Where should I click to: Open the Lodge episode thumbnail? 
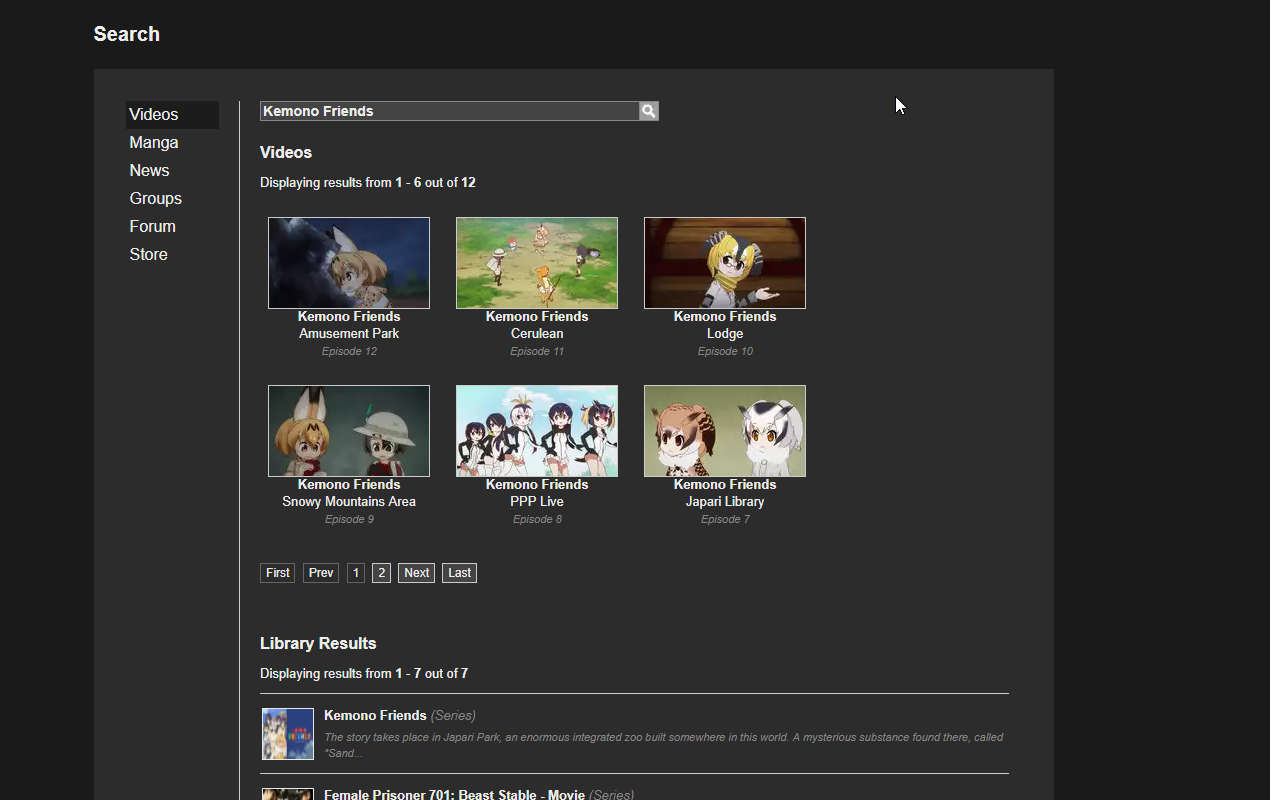[725, 263]
